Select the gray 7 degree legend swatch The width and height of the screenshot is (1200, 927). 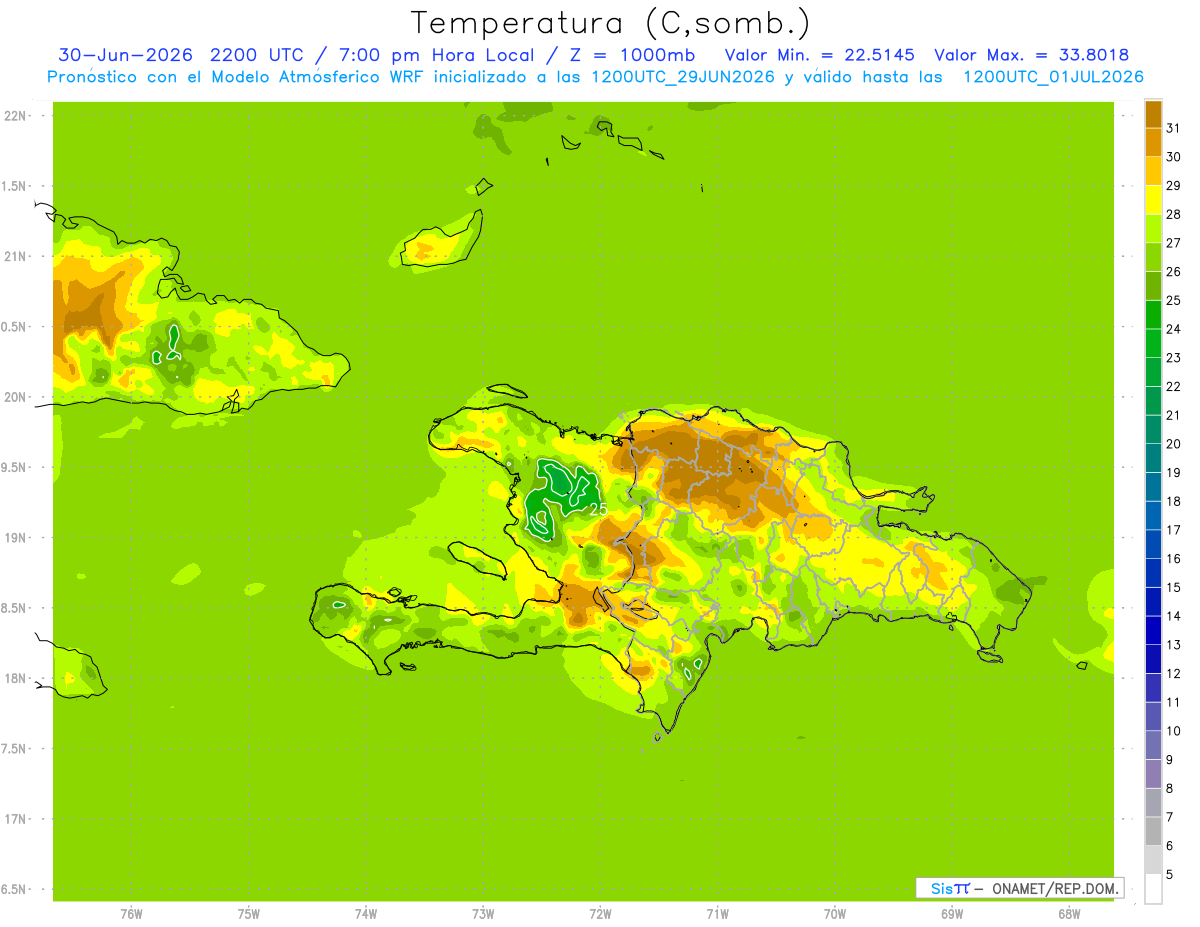[x=1153, y=802]
